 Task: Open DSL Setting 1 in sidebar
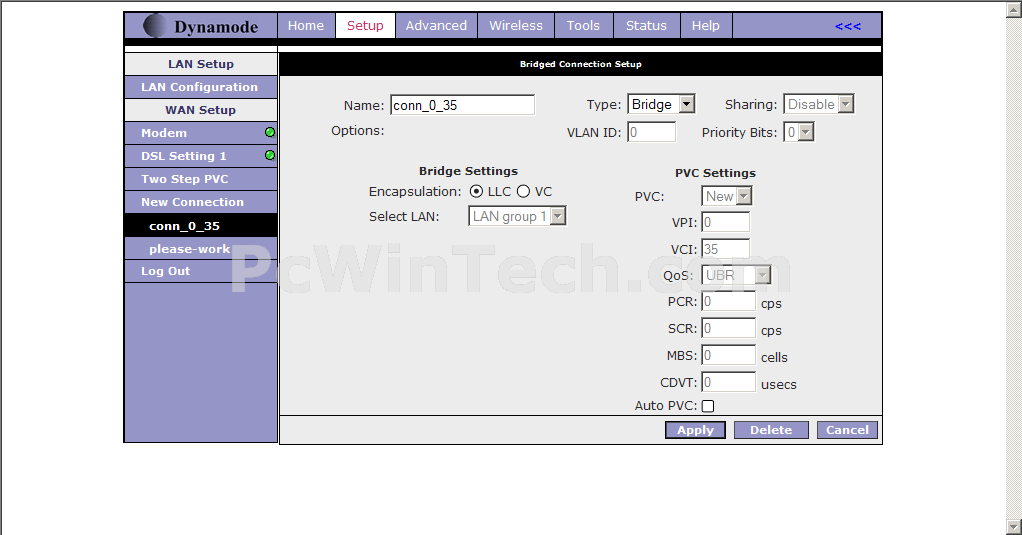pos(201,156)
